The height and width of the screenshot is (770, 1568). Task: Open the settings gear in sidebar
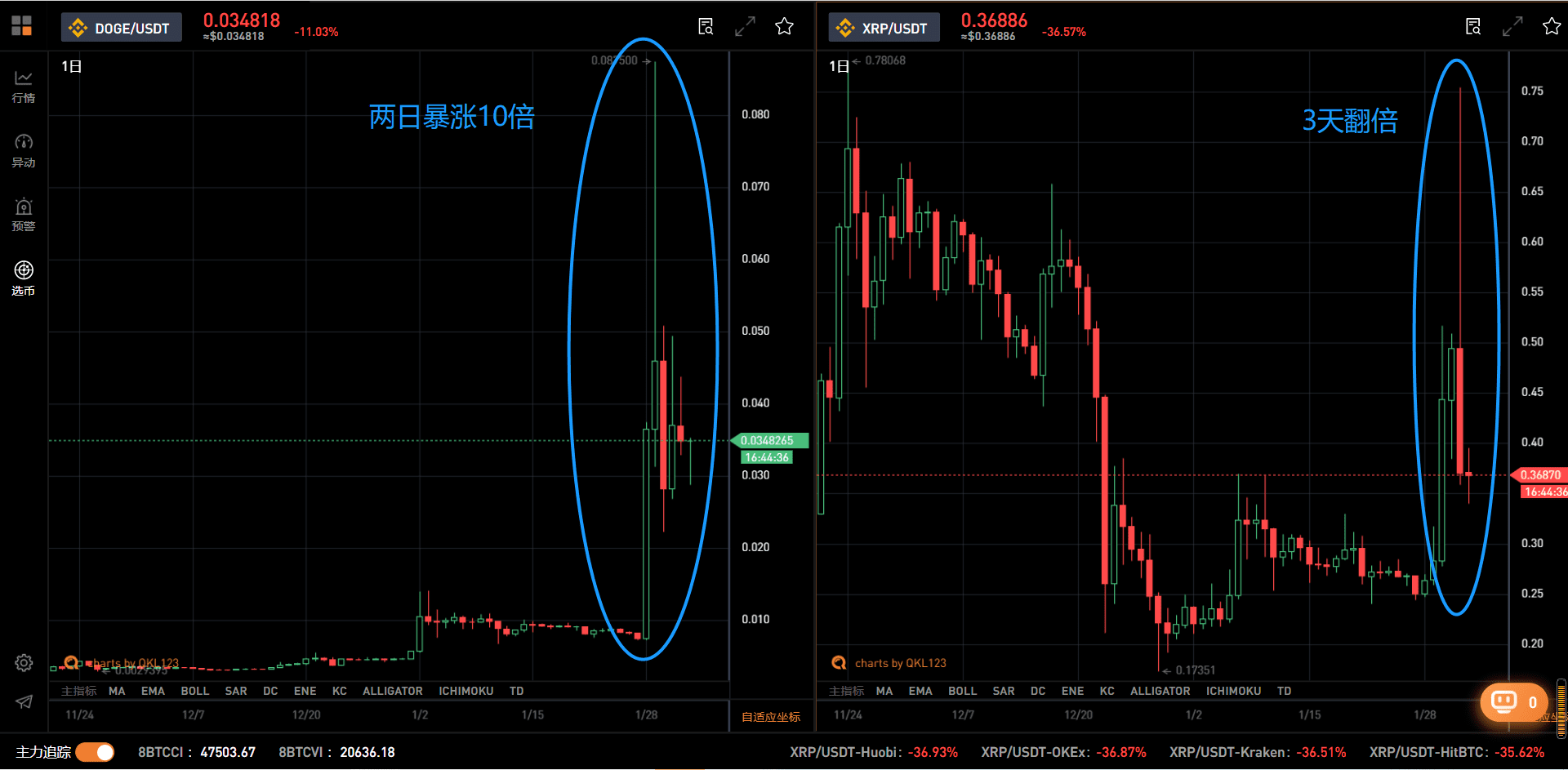click(x=24, y=663)
